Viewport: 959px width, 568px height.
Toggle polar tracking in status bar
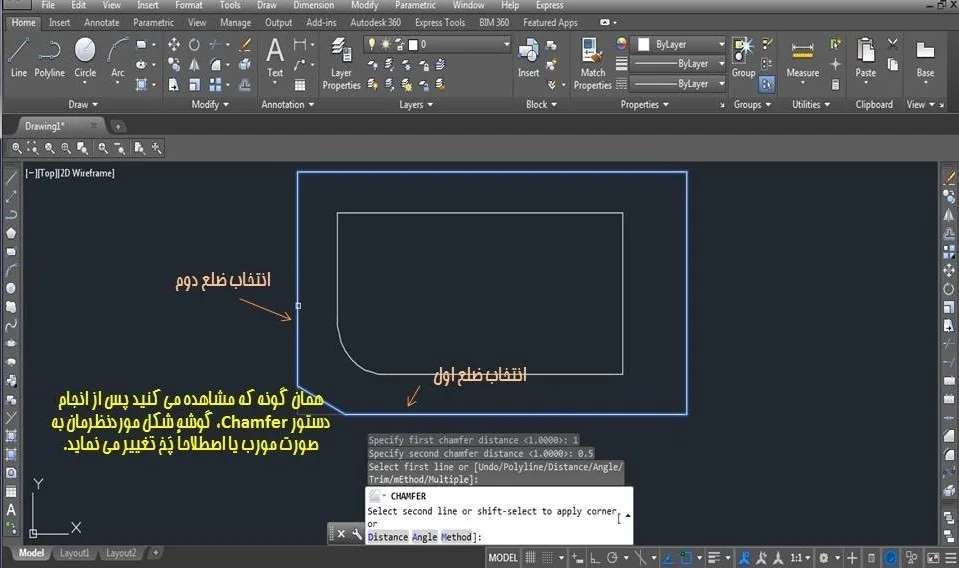click(612, 558)
